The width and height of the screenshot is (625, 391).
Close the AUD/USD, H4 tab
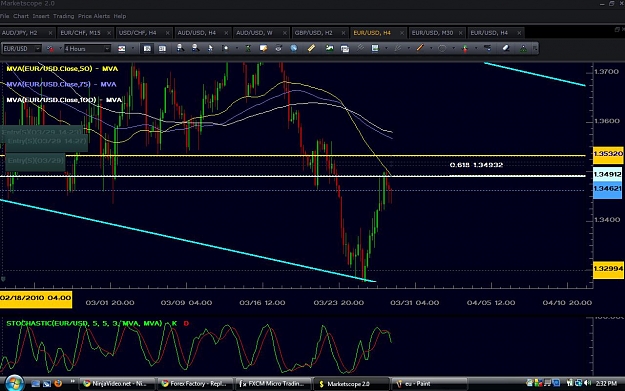tap(226, 33)
